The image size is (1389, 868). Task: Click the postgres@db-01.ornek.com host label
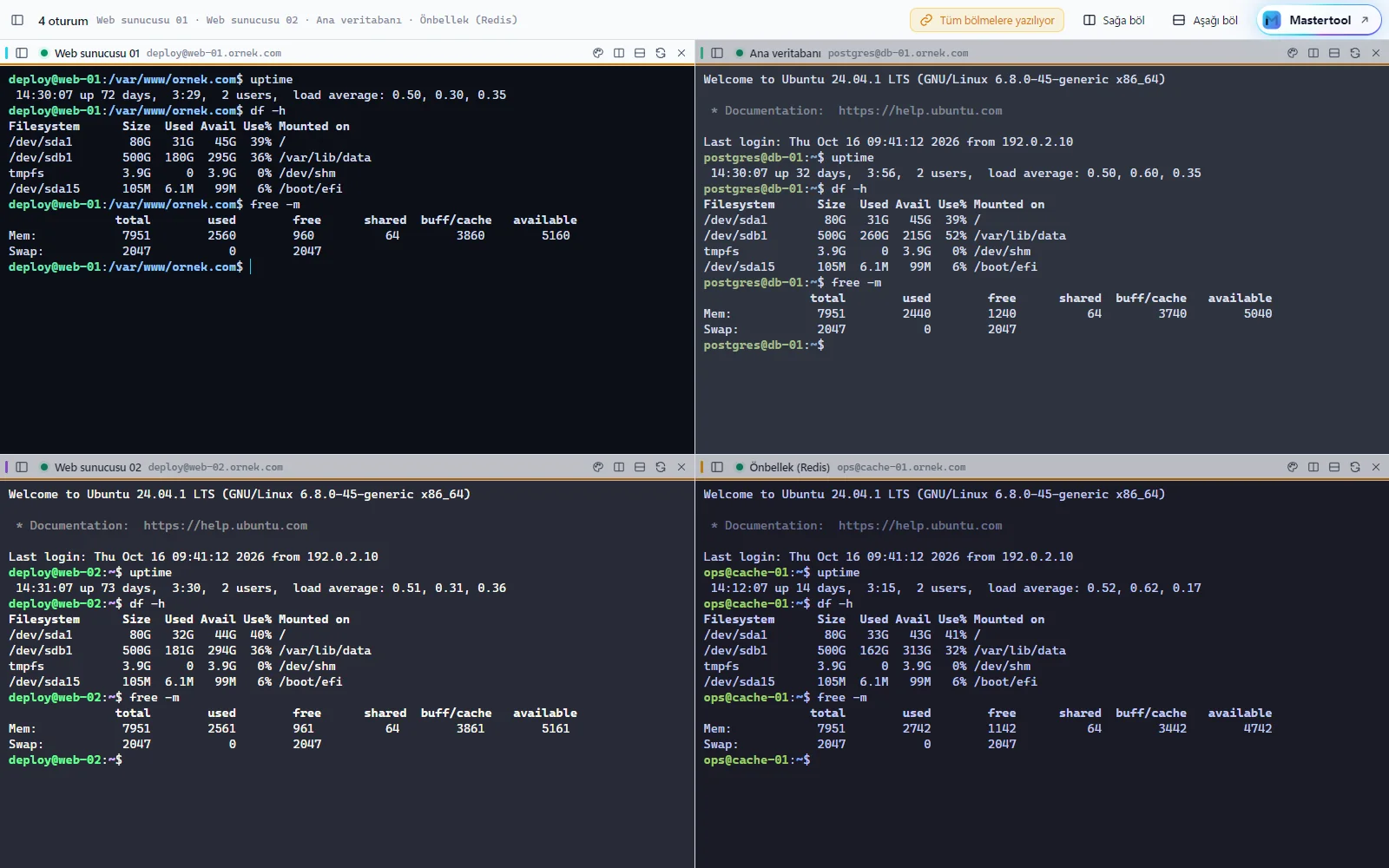click(x=898, y=53)
